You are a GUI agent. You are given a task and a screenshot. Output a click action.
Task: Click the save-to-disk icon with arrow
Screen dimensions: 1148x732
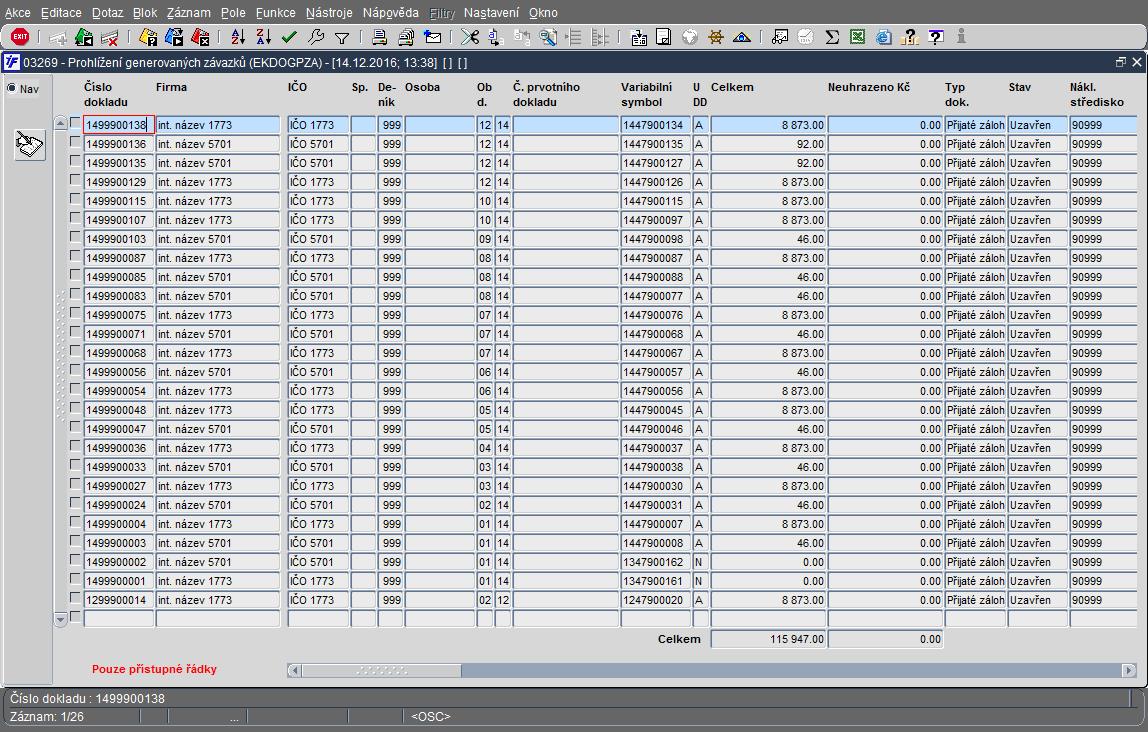pyautogui.click(x=638, y=37)
